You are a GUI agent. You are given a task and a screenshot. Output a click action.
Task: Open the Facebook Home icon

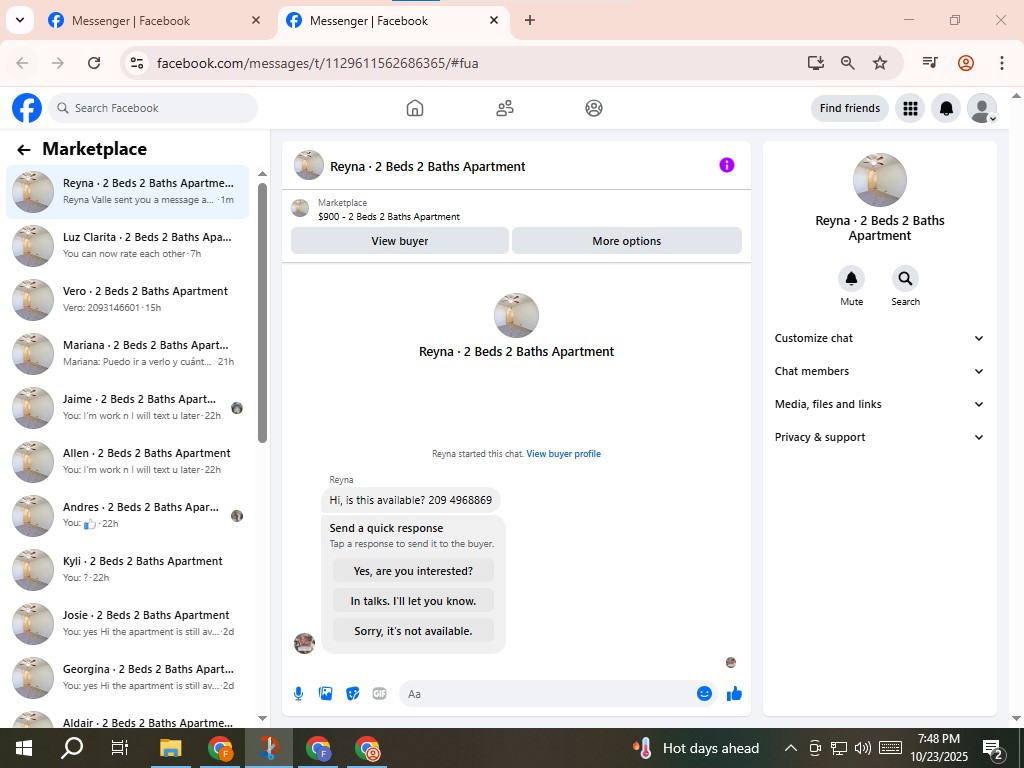(415, 108)
